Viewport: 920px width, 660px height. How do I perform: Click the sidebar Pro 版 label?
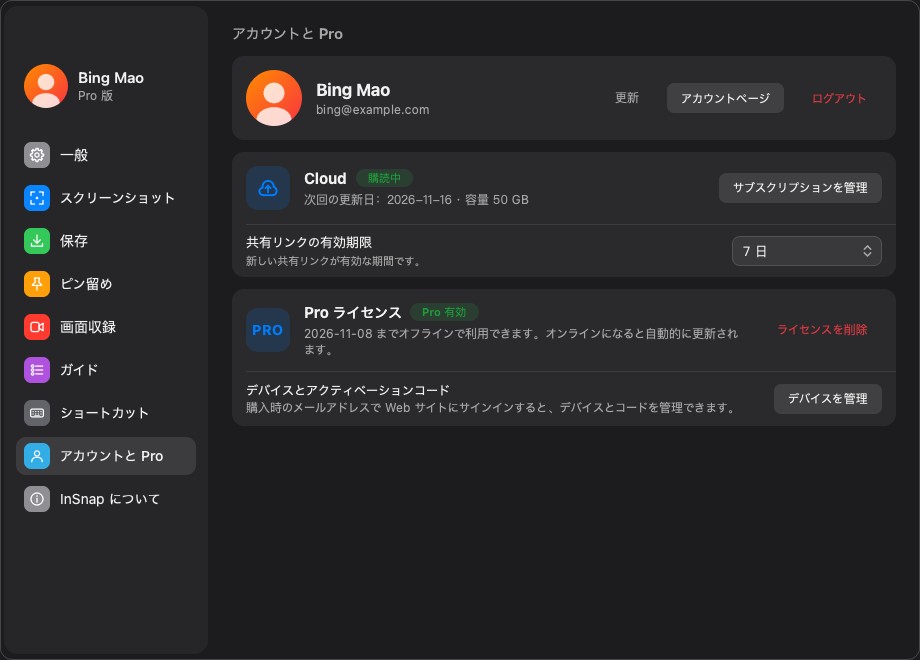tap(96, 96)
